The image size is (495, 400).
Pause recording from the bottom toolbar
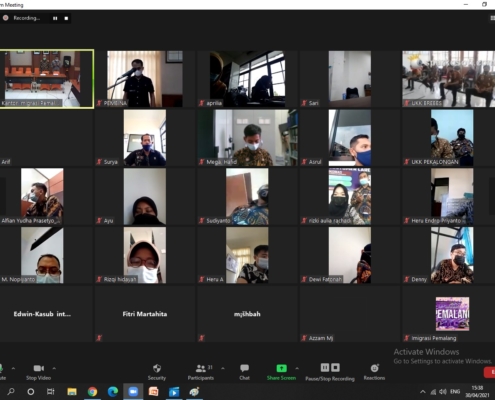pos(325,367)
